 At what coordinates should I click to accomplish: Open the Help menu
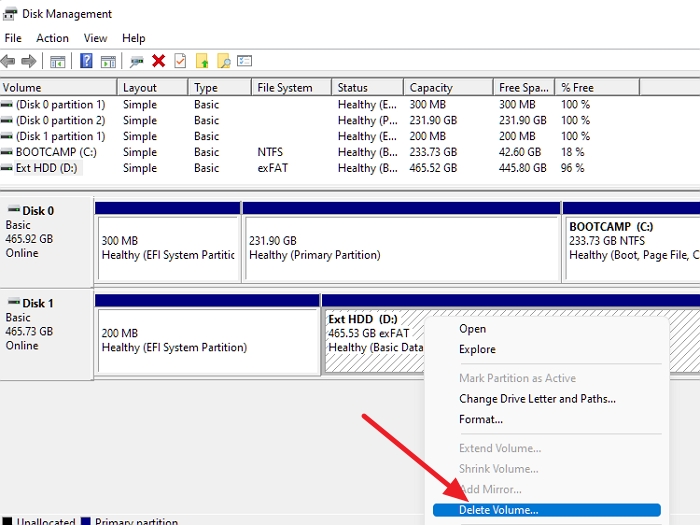pyautogui.click(x=133, y=38)
